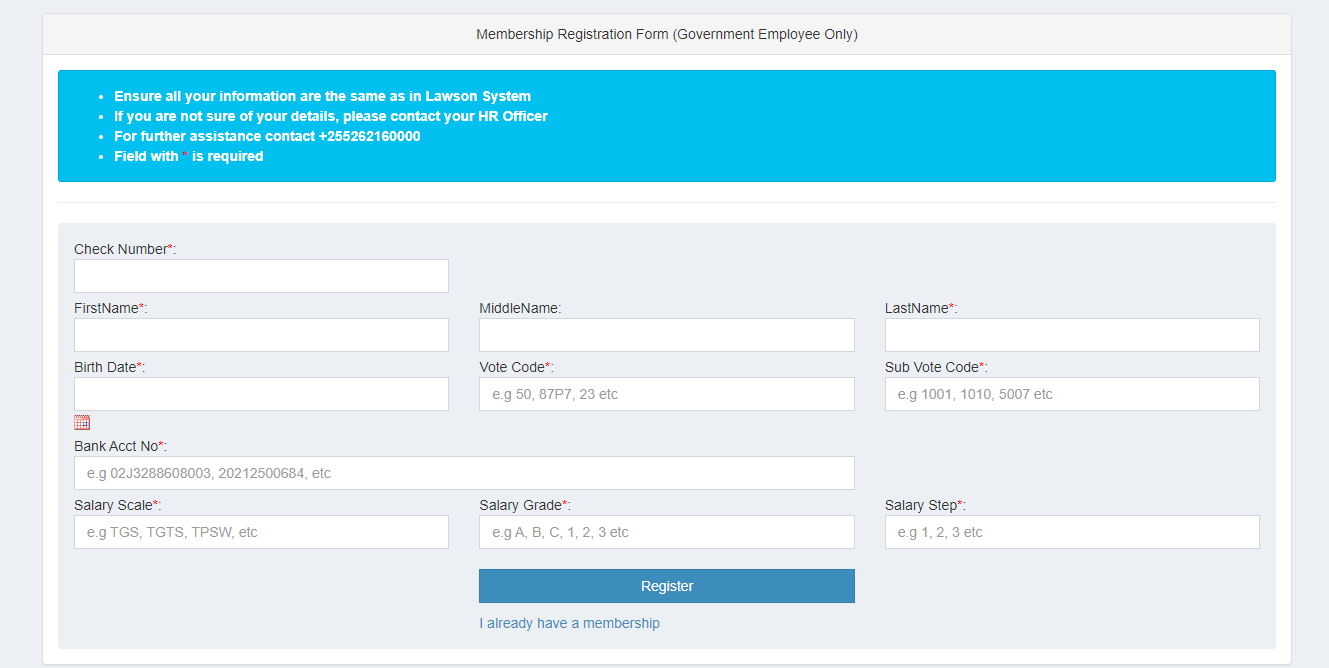Viewport: 1329px width, 668px height.
Task: Click the Register button
Action: (x=666, y=585)
